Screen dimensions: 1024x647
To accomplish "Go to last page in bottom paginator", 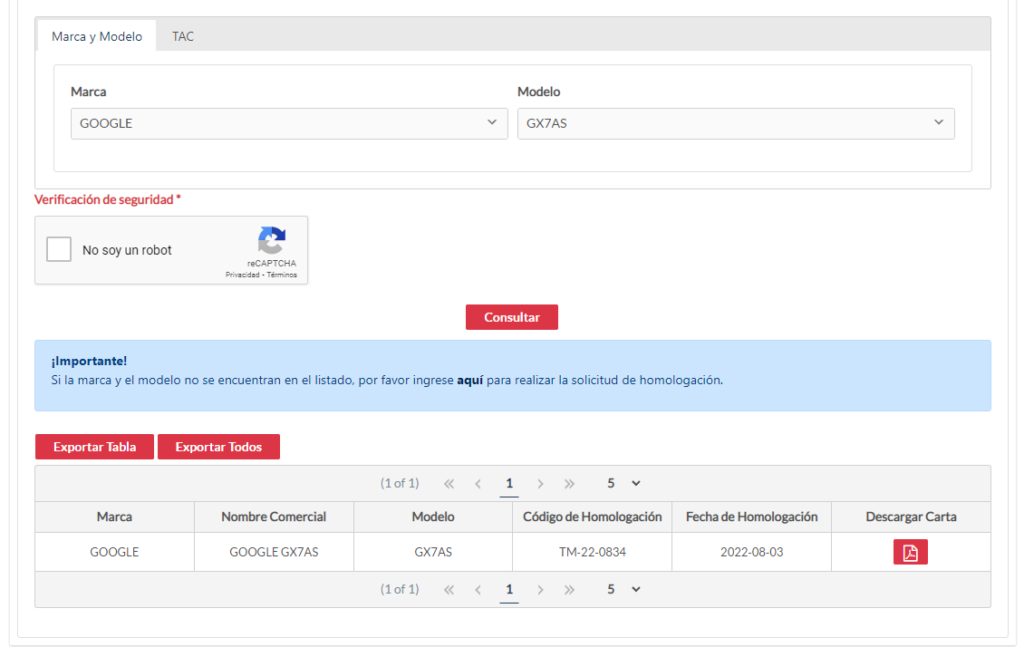I will 569,590.
